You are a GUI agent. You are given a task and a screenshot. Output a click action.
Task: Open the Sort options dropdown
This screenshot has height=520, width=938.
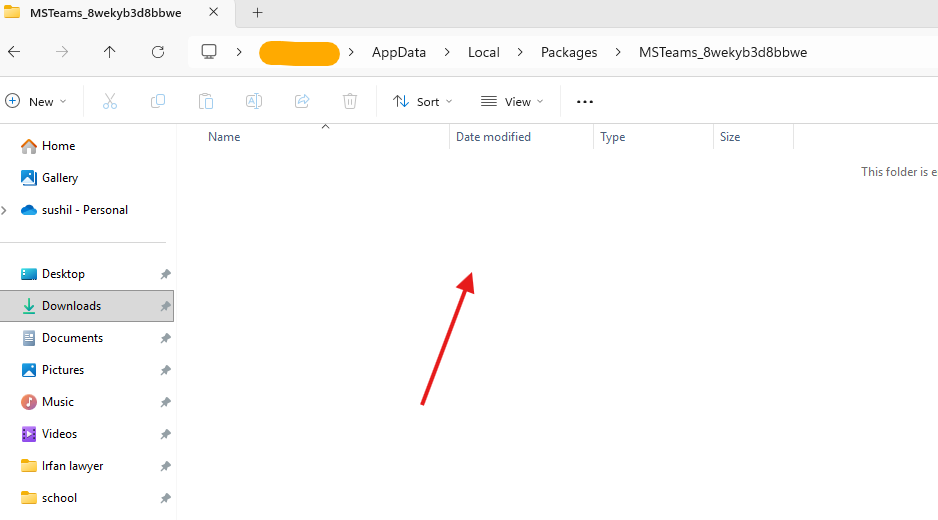422,101
